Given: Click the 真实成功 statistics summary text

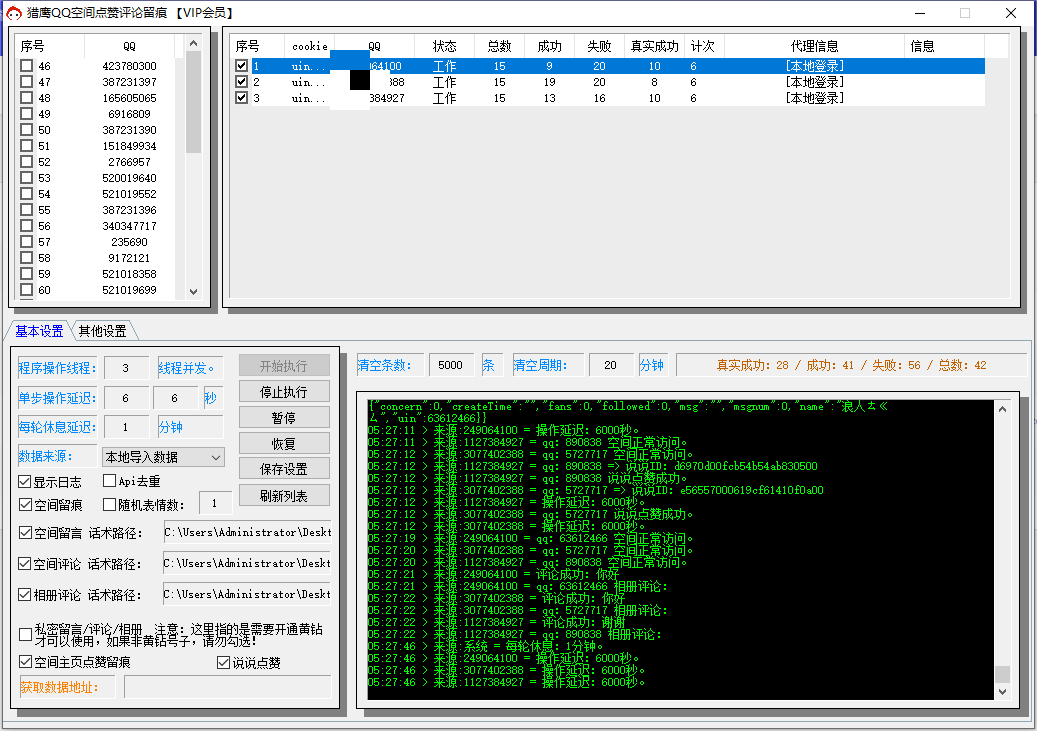Looking at the screenshot, I should pyautogui.click(x=851, y=365).
